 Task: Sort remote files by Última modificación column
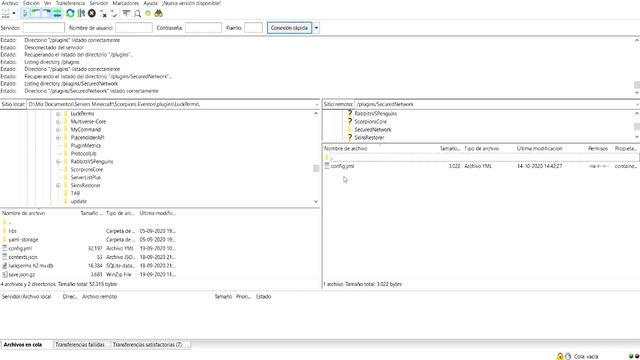[540, 149]
